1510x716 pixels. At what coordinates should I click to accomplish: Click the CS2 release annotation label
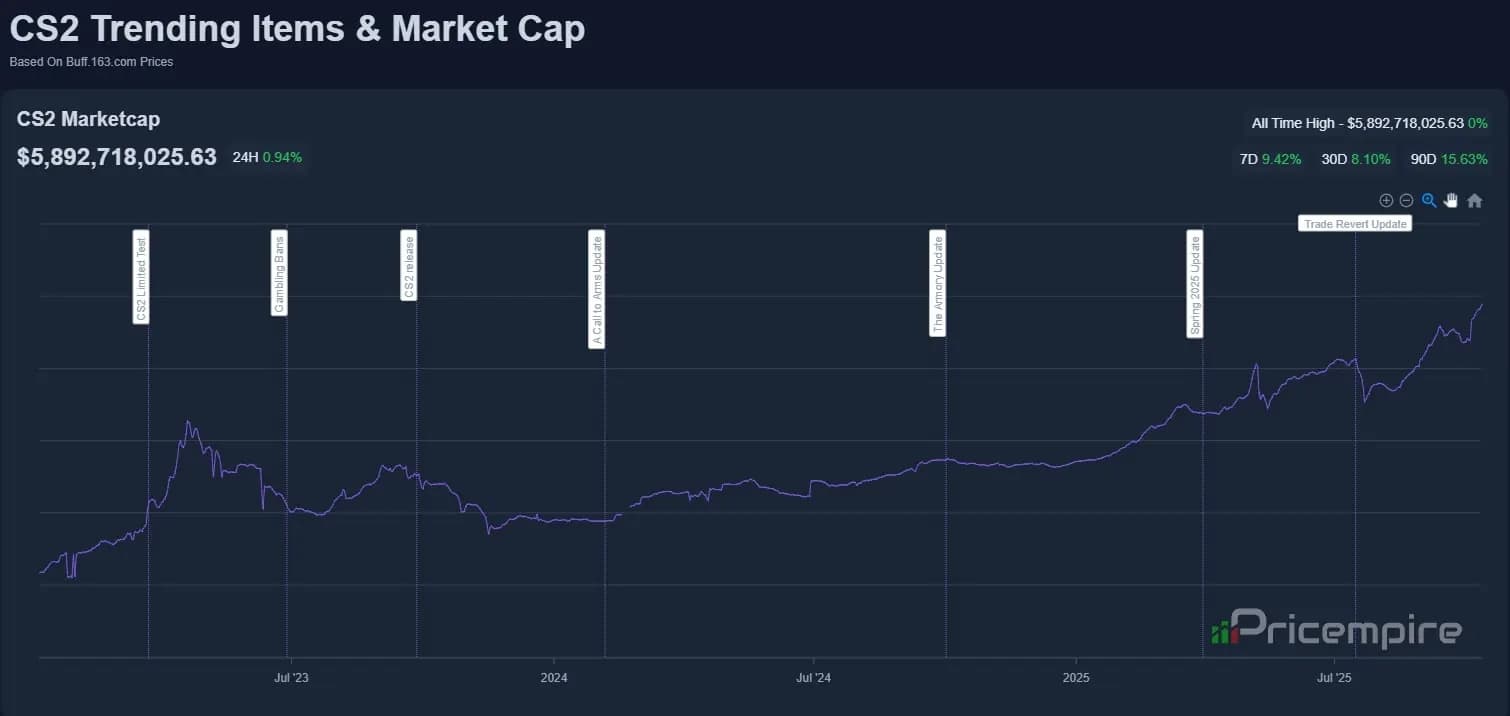click(x=408, y=265)
